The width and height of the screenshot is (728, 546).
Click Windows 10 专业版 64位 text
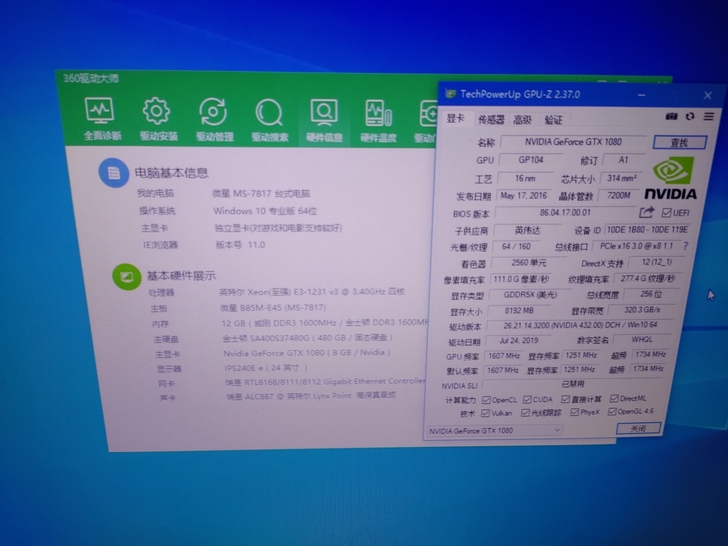click(x=265, y=211)
